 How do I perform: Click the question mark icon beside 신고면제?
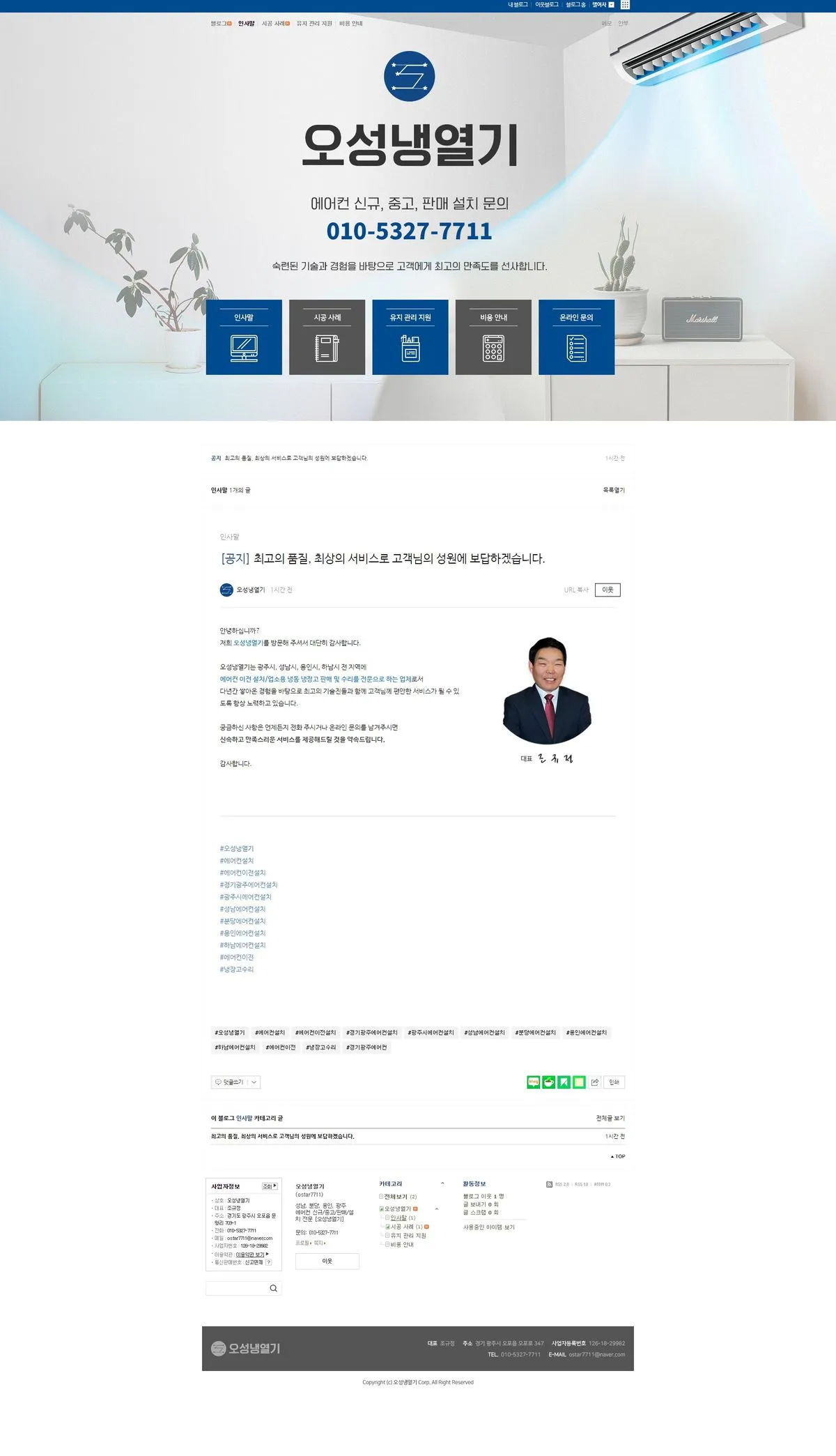point(269,1262)
